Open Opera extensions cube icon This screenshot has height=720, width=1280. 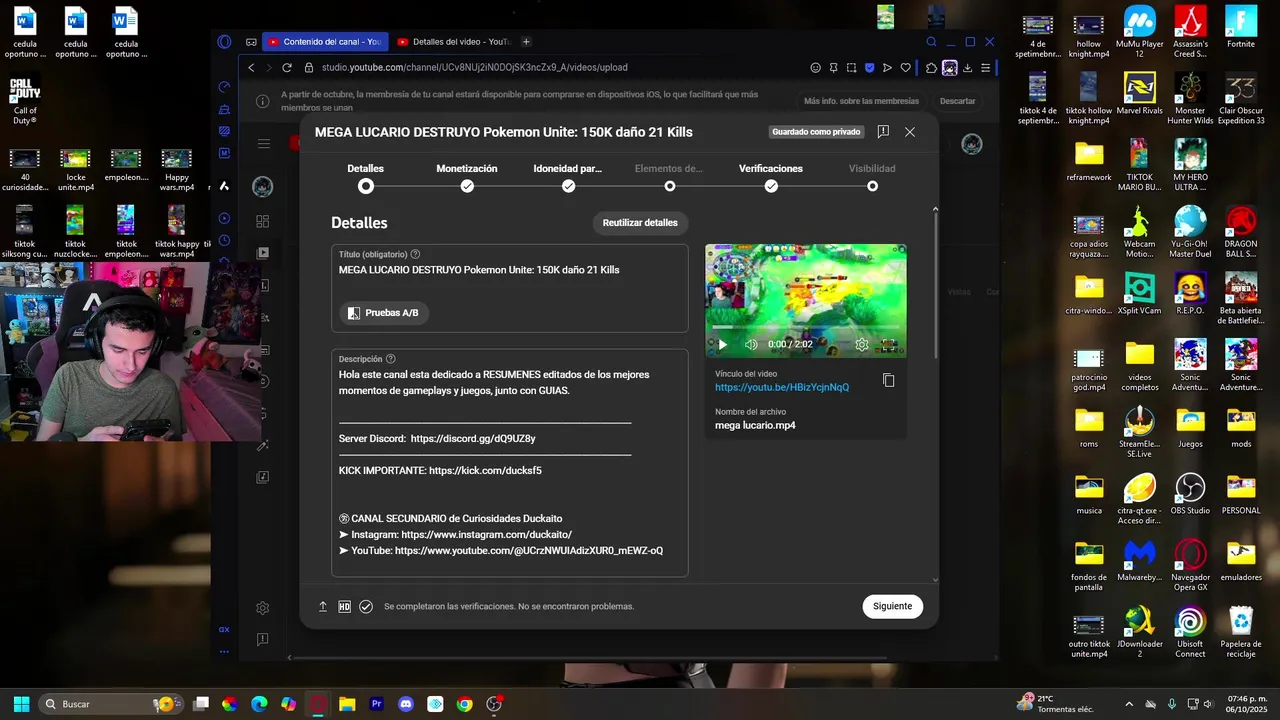click(931, 68)
